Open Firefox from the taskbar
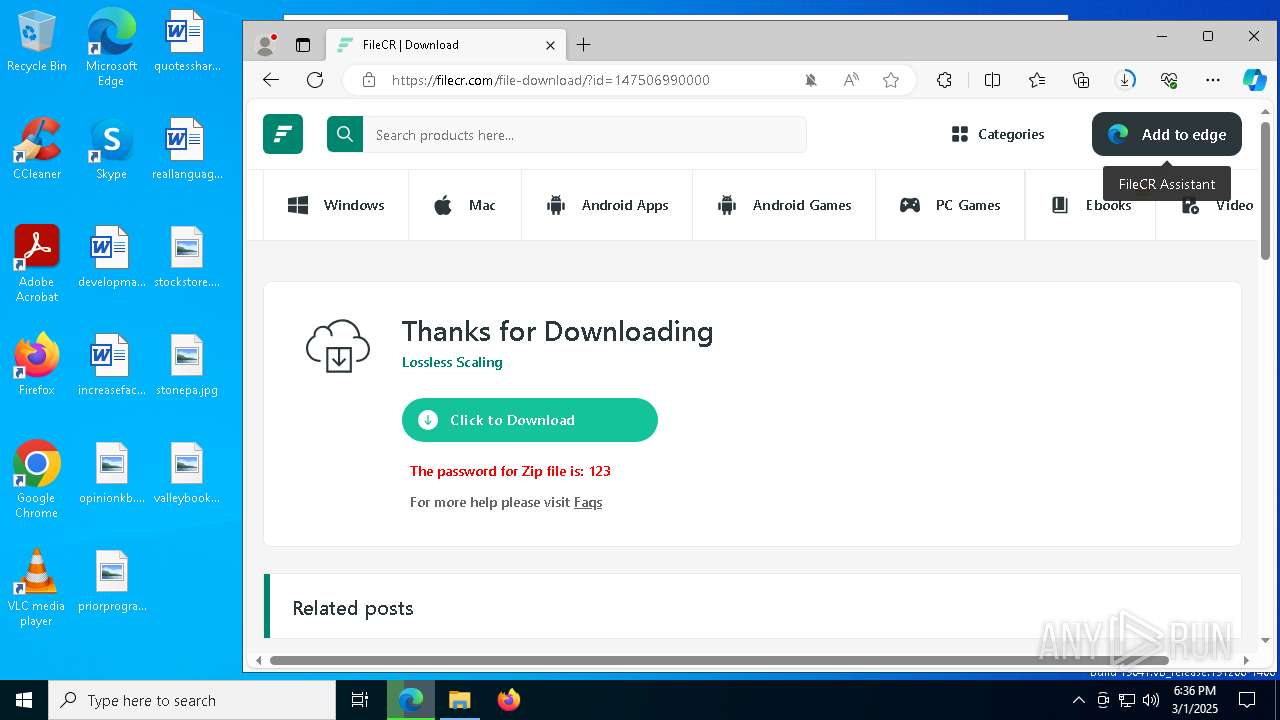Viewport: 1280px width, 720px height. pyautogui.click(x=509, y=700)
